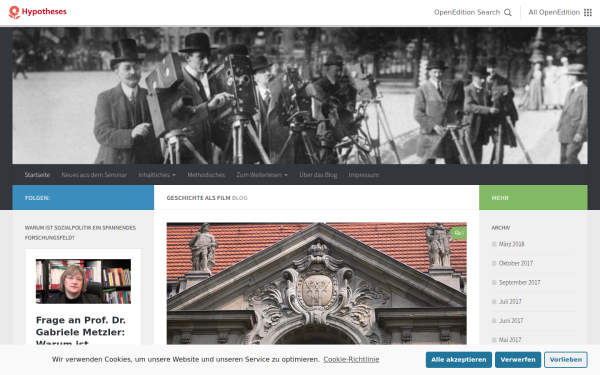Click the Verwerfen cookie button
600x375 pixels.
(x=518, y=360)
